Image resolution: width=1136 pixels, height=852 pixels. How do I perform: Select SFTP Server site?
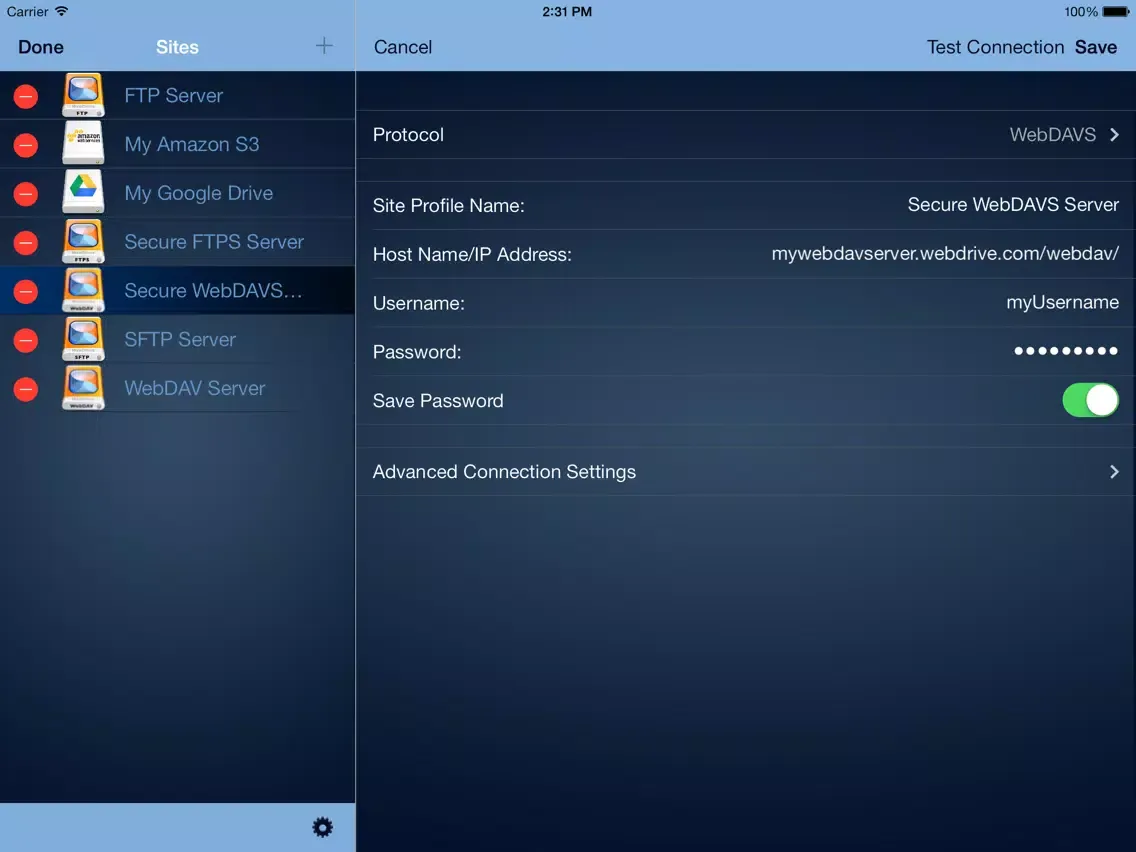pos(180,339)
